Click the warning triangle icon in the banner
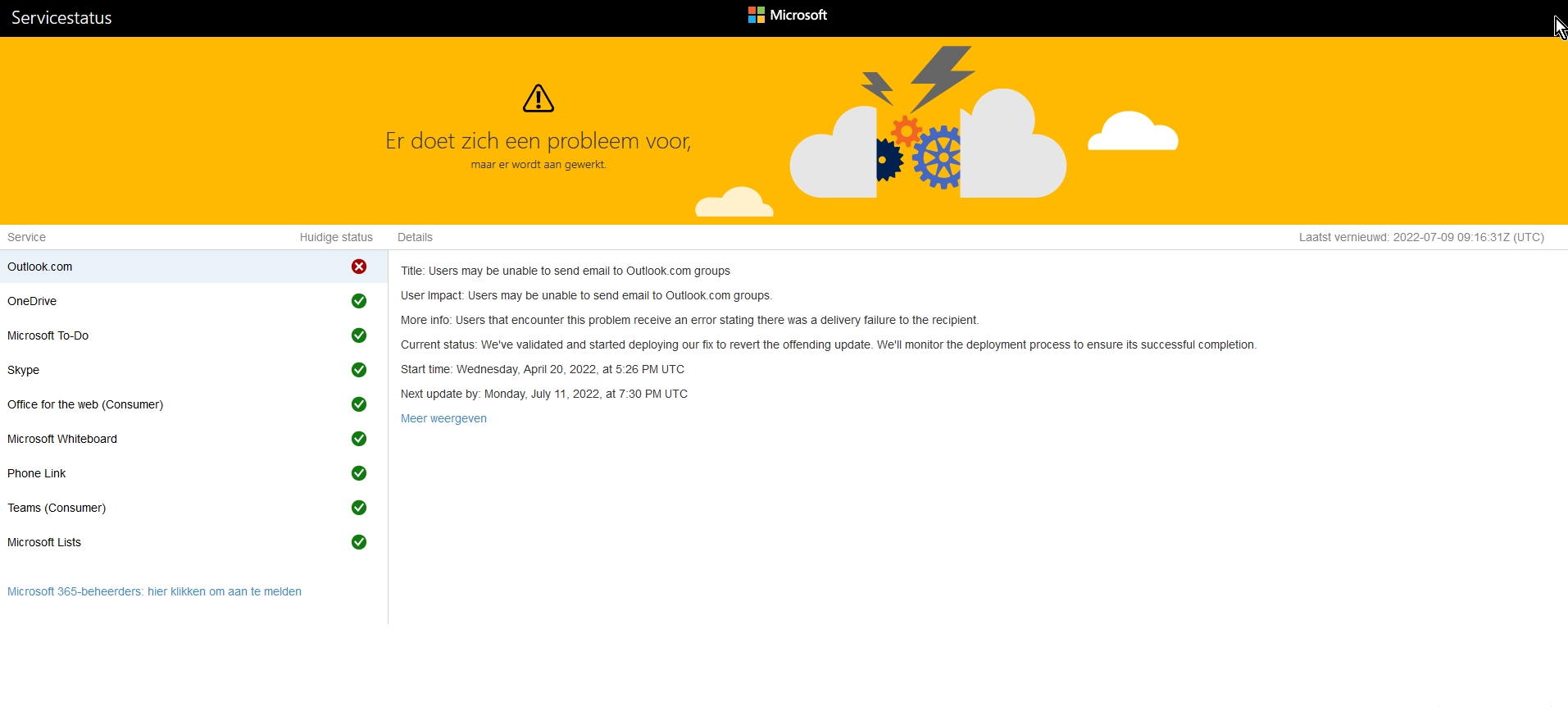Image resolution: width=1568 pixels, height=707 pixels. point(539,98)
